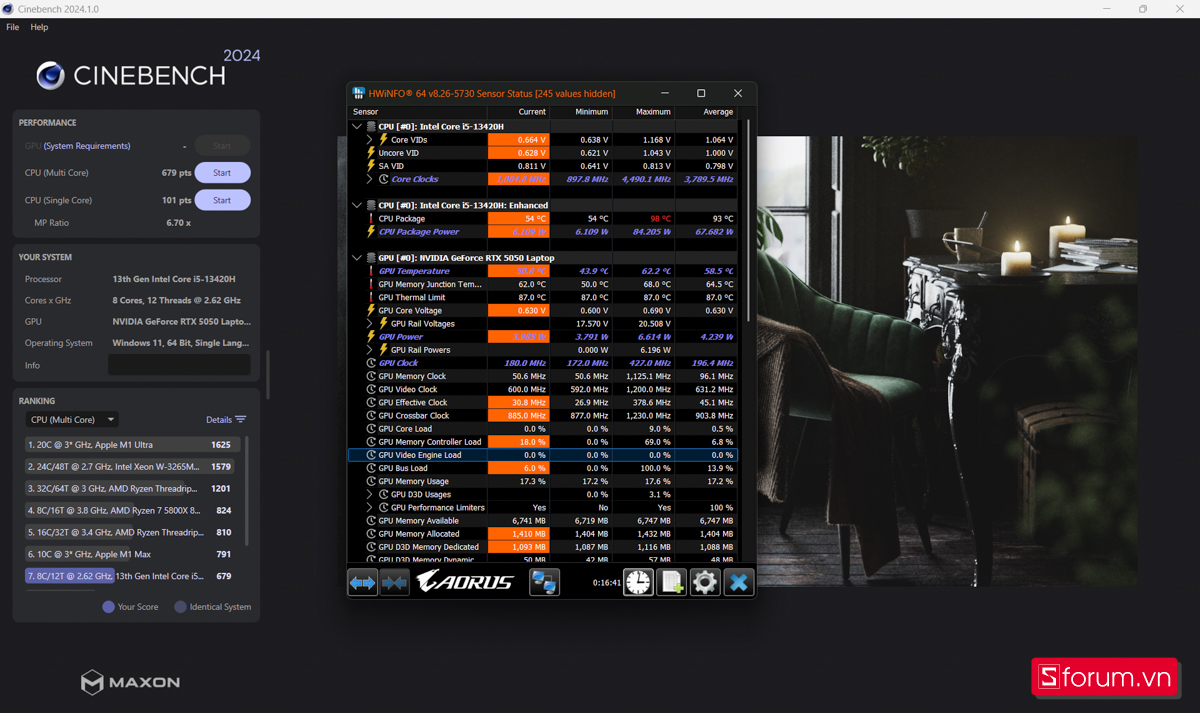The image size is (1200, 713).
Task: Open the File menu in Cinebench
Action: (x=13, y=27)
